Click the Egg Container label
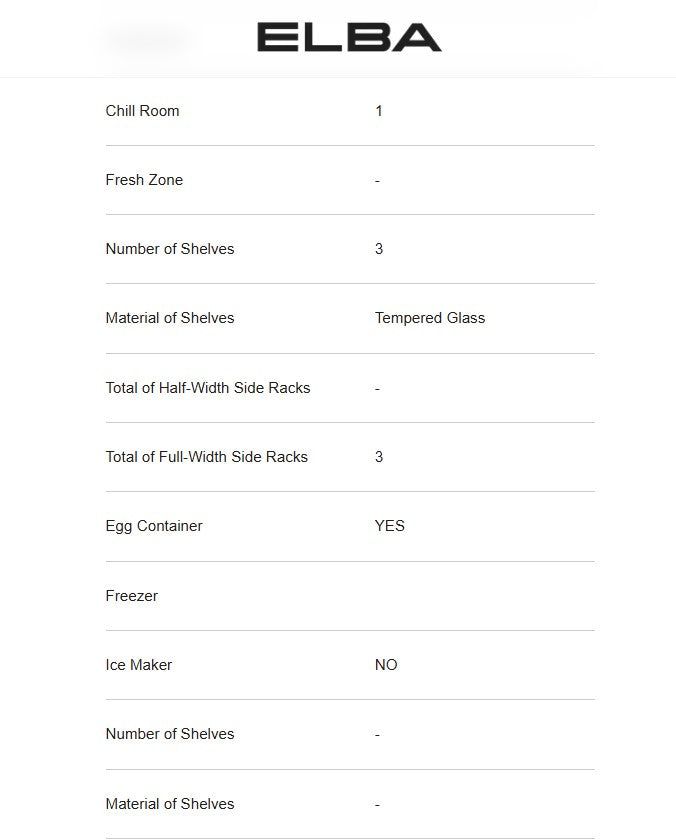This screenshot has width=676, height=840. pos(154,526)
